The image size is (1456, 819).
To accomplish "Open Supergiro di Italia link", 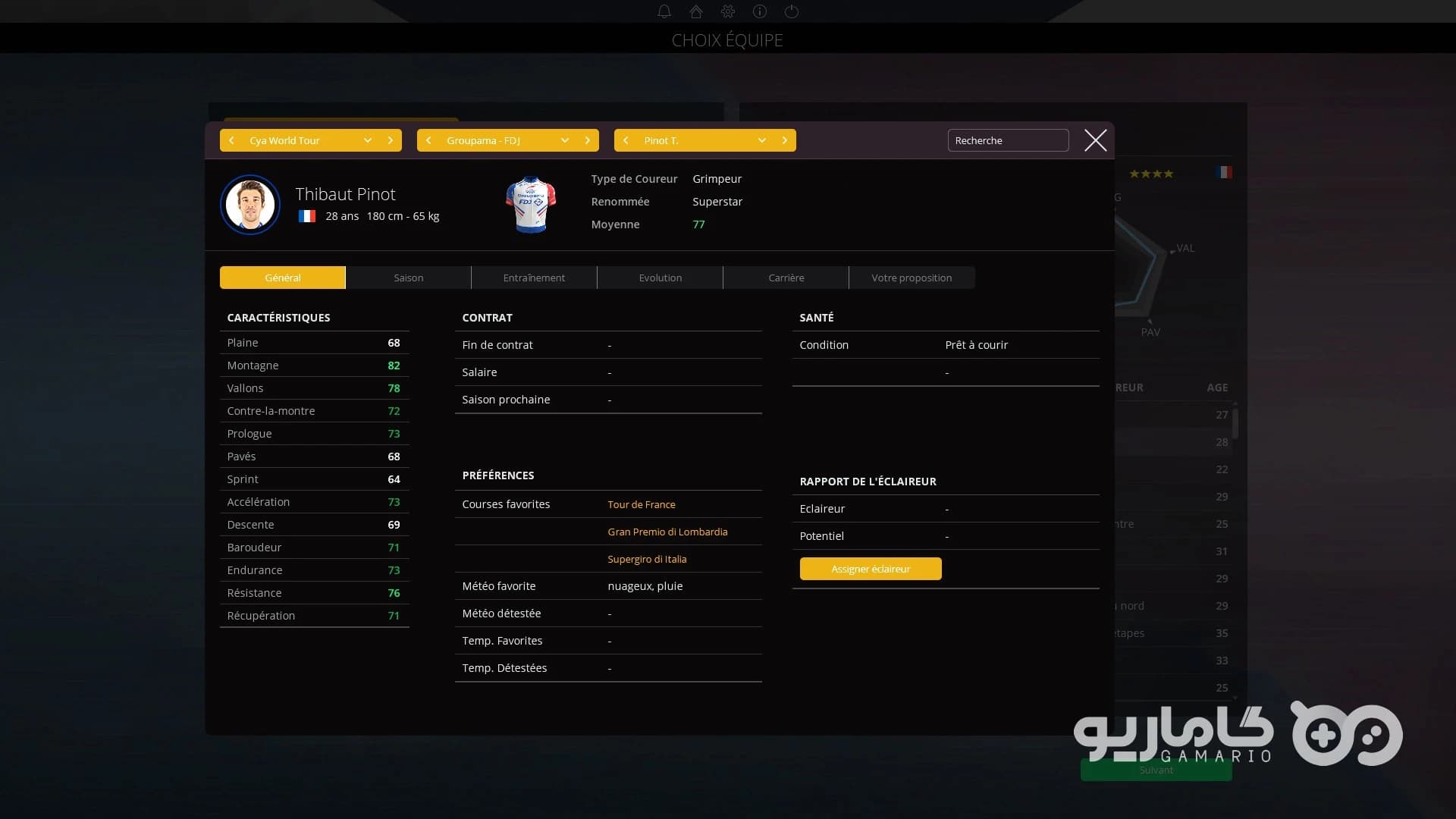I will coord(647,559).
